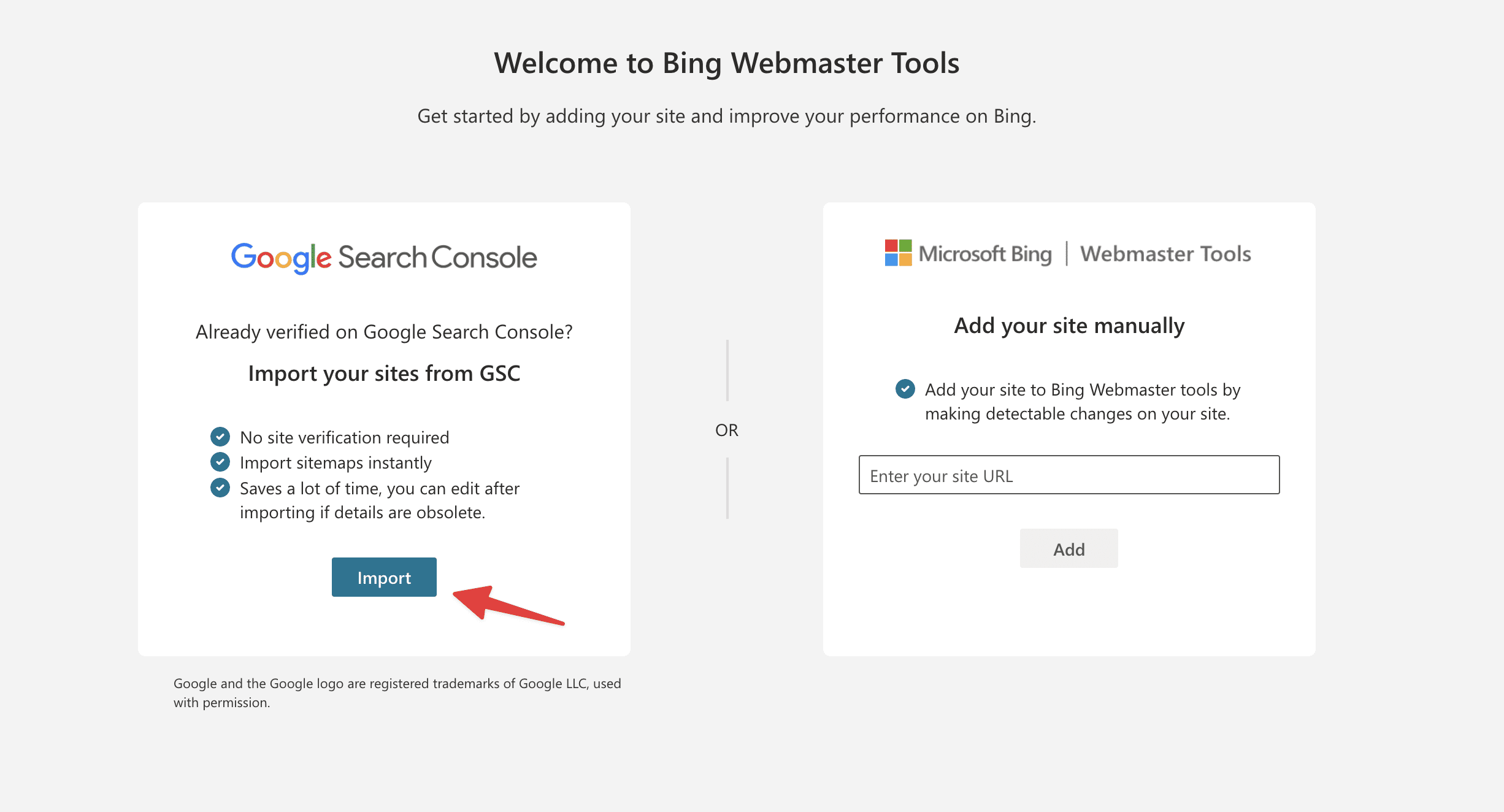This screenshot has width=1504, height=812.
Task: Click the checkmark beside Import sitemaps instantly
Action: pyautogui.click(x=221, y=462)
